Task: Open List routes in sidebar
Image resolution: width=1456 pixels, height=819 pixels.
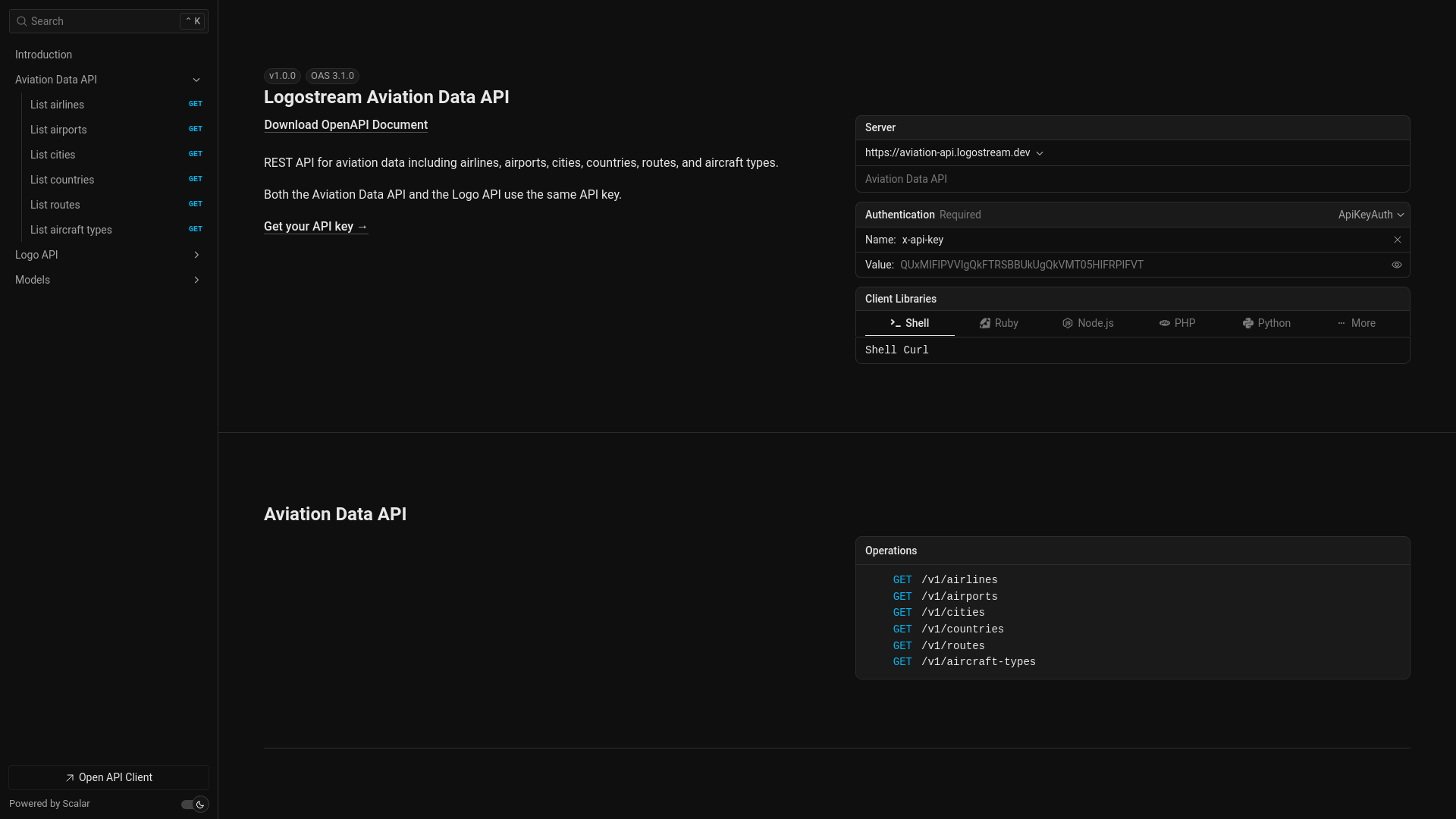Action: click(x=115, y=205)
